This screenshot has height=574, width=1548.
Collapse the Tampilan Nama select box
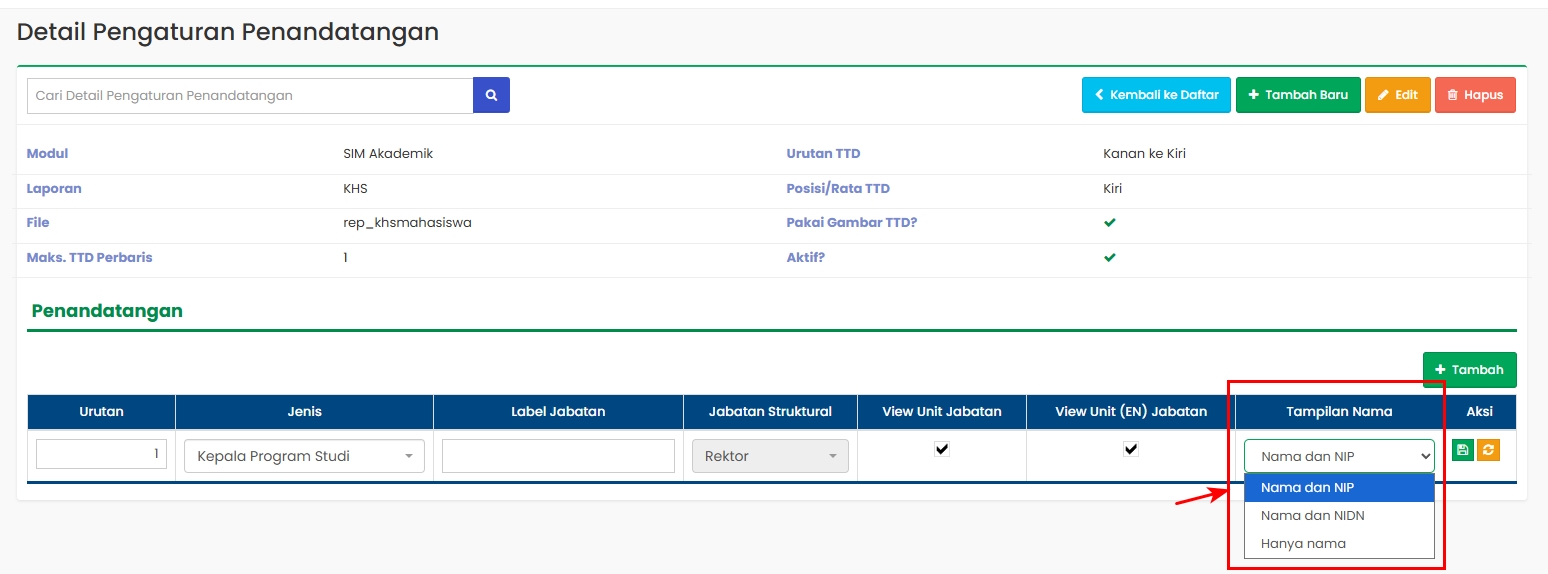1338,456
